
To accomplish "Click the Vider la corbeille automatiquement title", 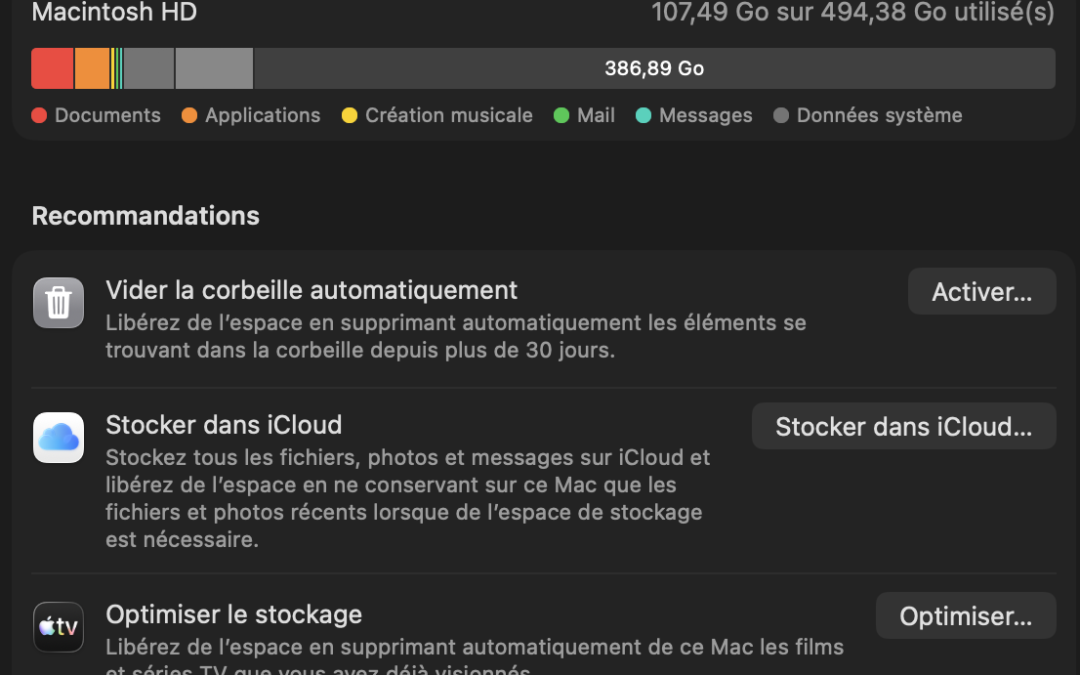I will [x=312, y=290].
